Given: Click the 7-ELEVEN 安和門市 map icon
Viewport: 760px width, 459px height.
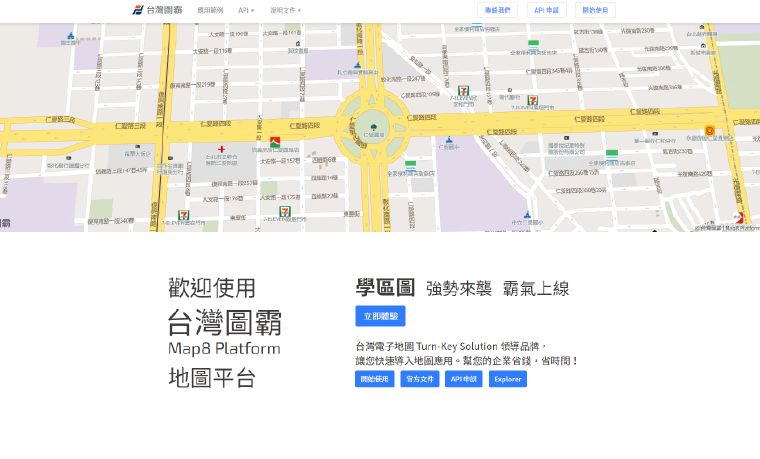Looking at the screenshot, I should (464, 91).
